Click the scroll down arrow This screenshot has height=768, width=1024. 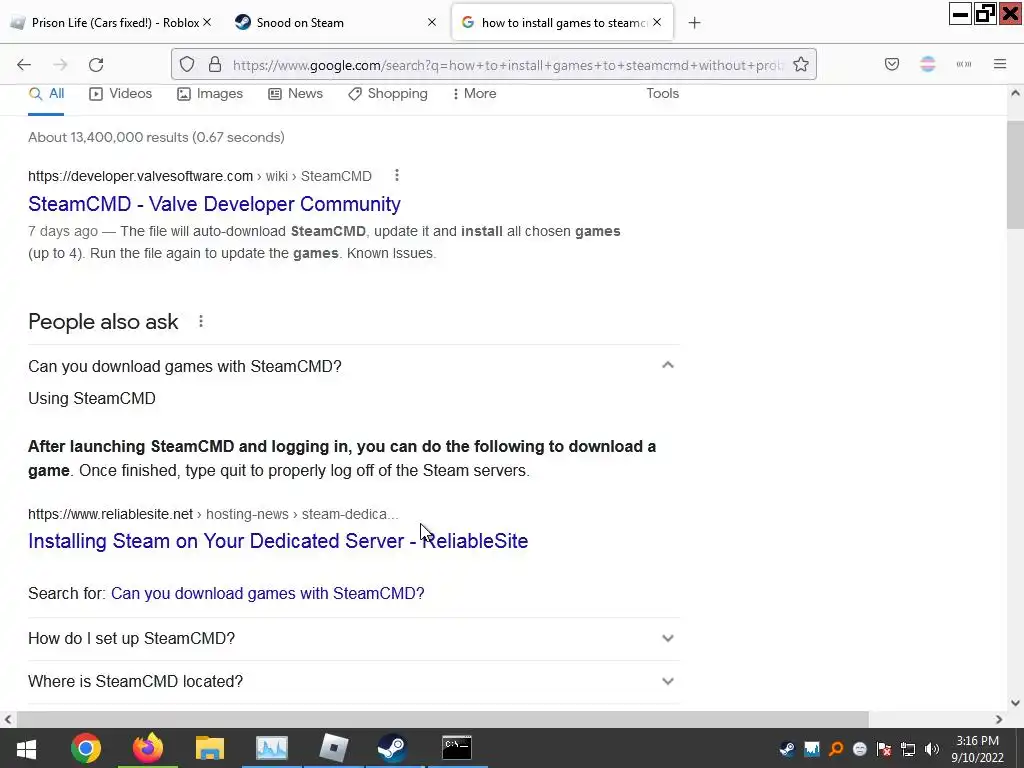point(1015,703)
